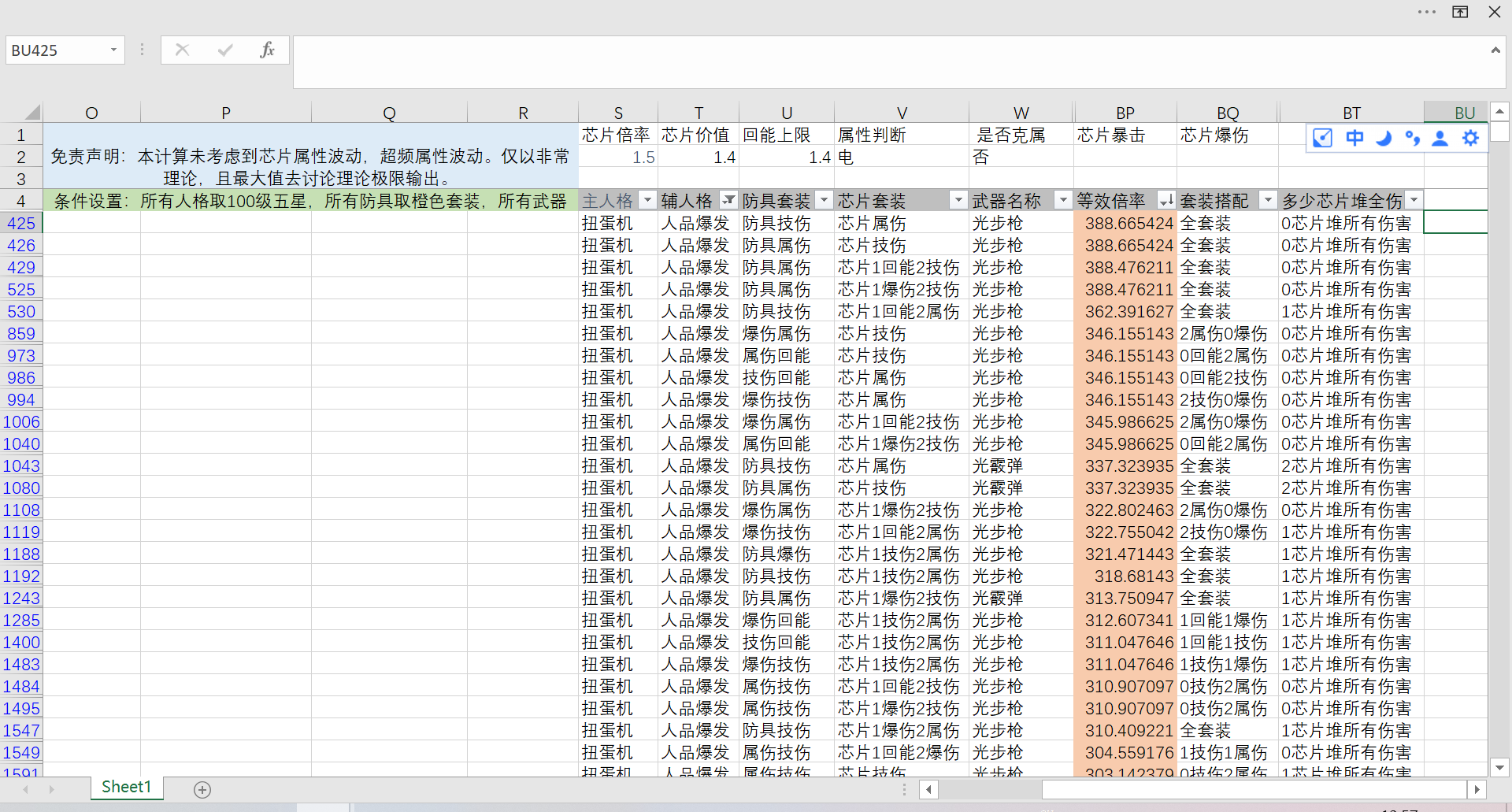Toggle Chinese/English input mode 中 icon

(x=1354, y=138)
